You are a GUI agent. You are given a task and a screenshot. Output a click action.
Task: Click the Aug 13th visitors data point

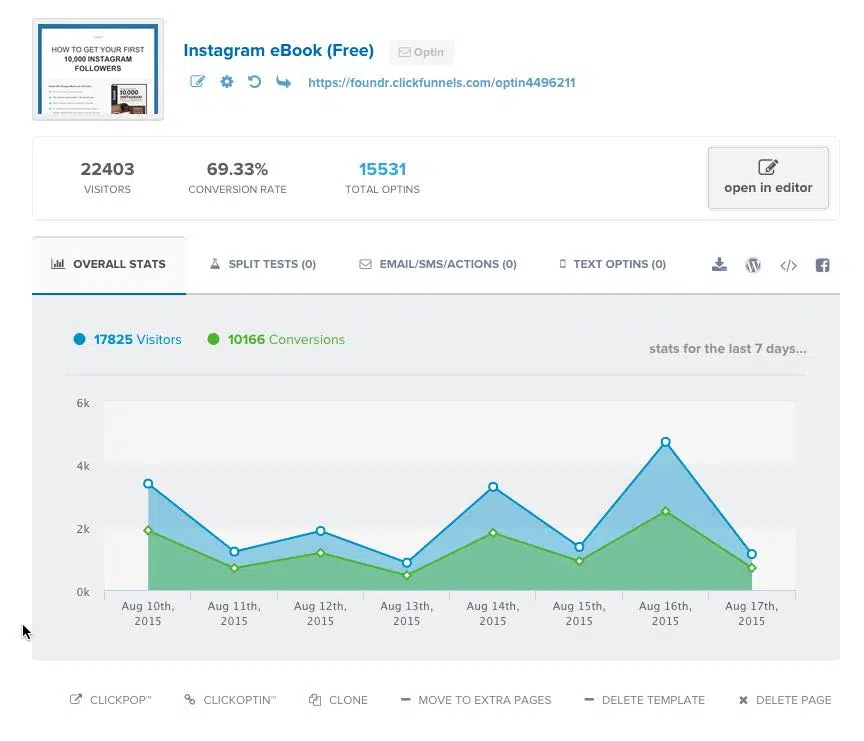click(407, 562)
